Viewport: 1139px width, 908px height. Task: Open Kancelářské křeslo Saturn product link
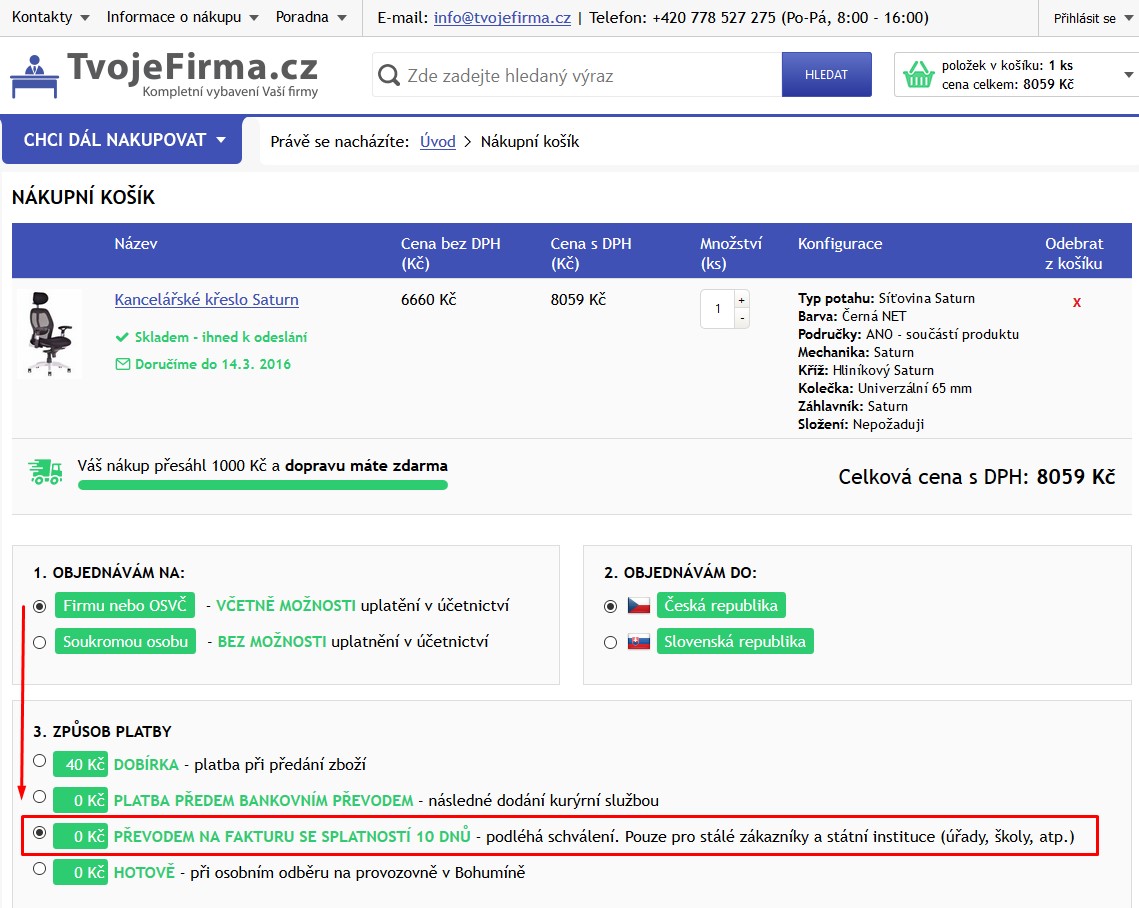pos(206,299)
